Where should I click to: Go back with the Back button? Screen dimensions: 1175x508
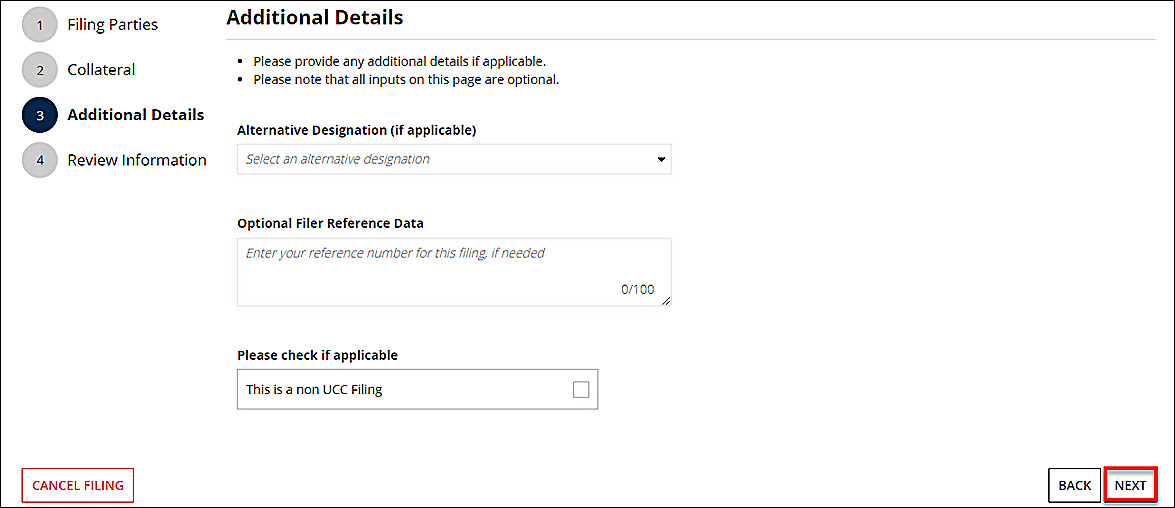pyautogui.click(x=1074, y=485)
